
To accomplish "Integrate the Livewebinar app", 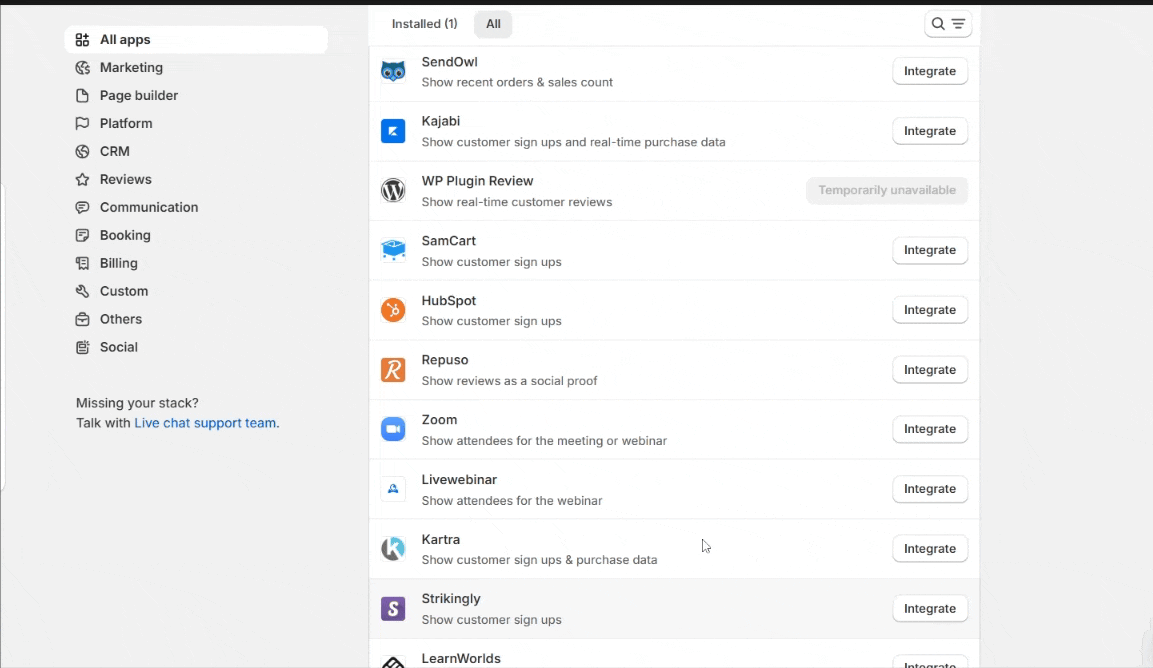I will (x=929, y=489).
